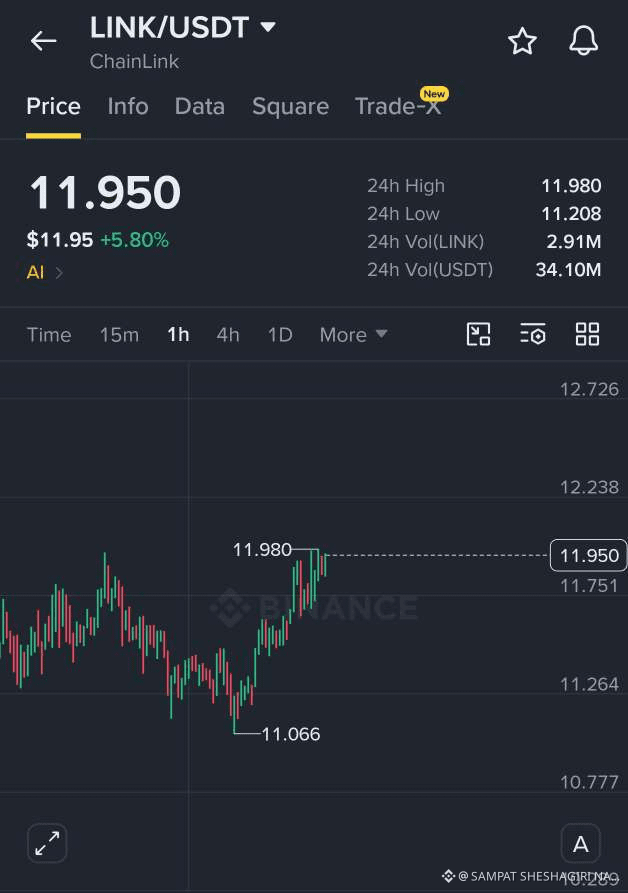
Task: Open the chart layout grid icon
Action: tap(587, 334)
